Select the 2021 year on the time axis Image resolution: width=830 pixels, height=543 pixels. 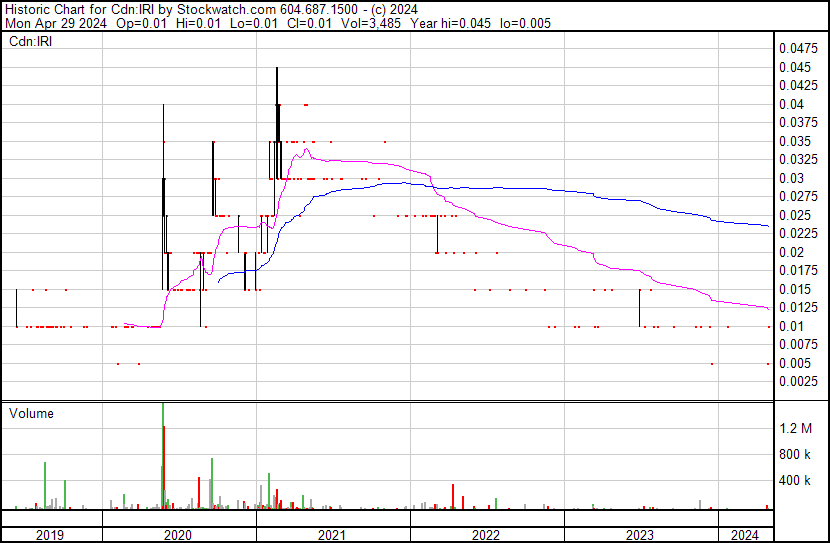point(332,535)
